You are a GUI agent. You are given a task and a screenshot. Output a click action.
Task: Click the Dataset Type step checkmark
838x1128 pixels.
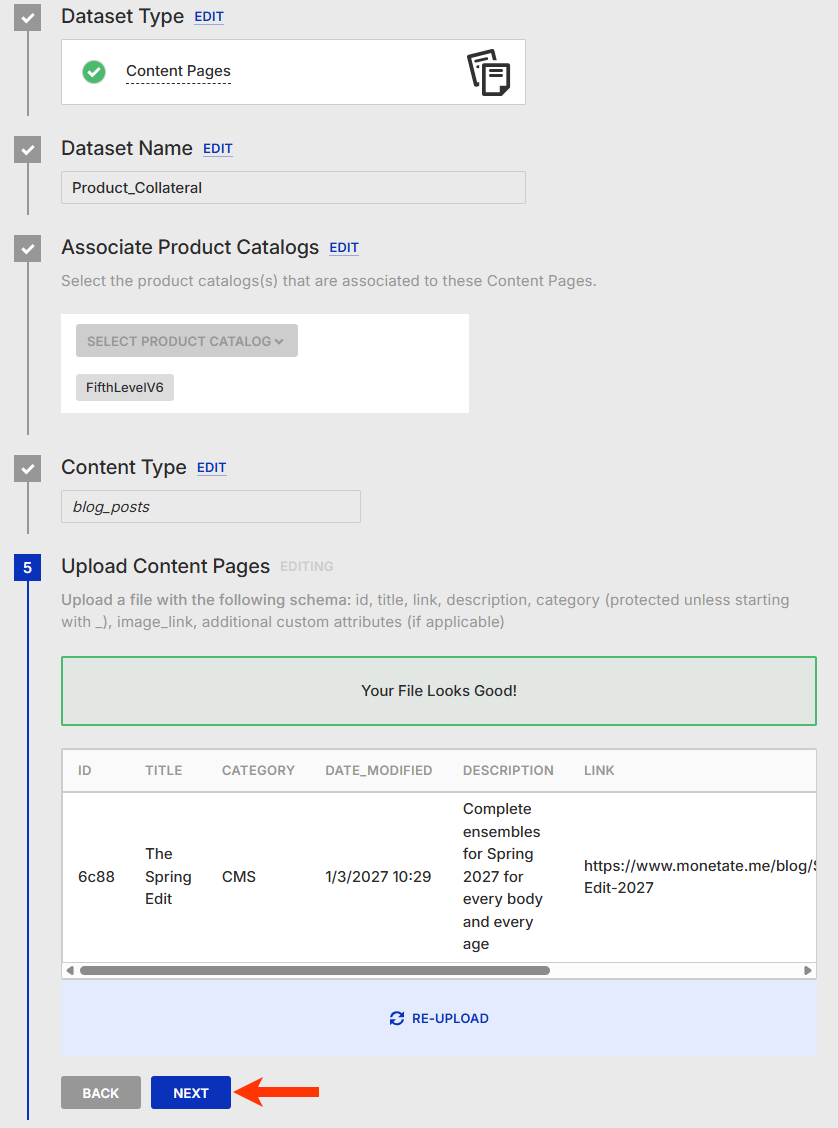pyautogui.click(x=28, y=18)
